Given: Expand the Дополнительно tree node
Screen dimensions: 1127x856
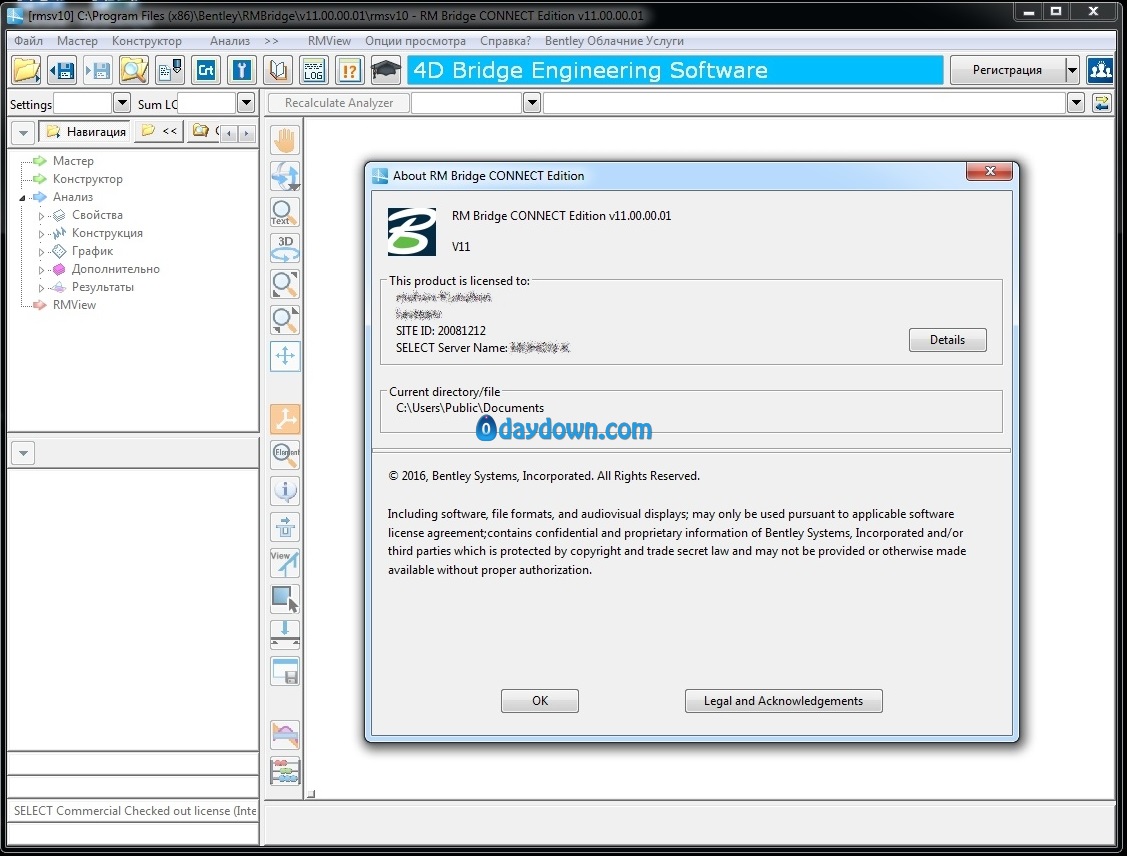Looking at the screenshot, I should tap(41, 270).
